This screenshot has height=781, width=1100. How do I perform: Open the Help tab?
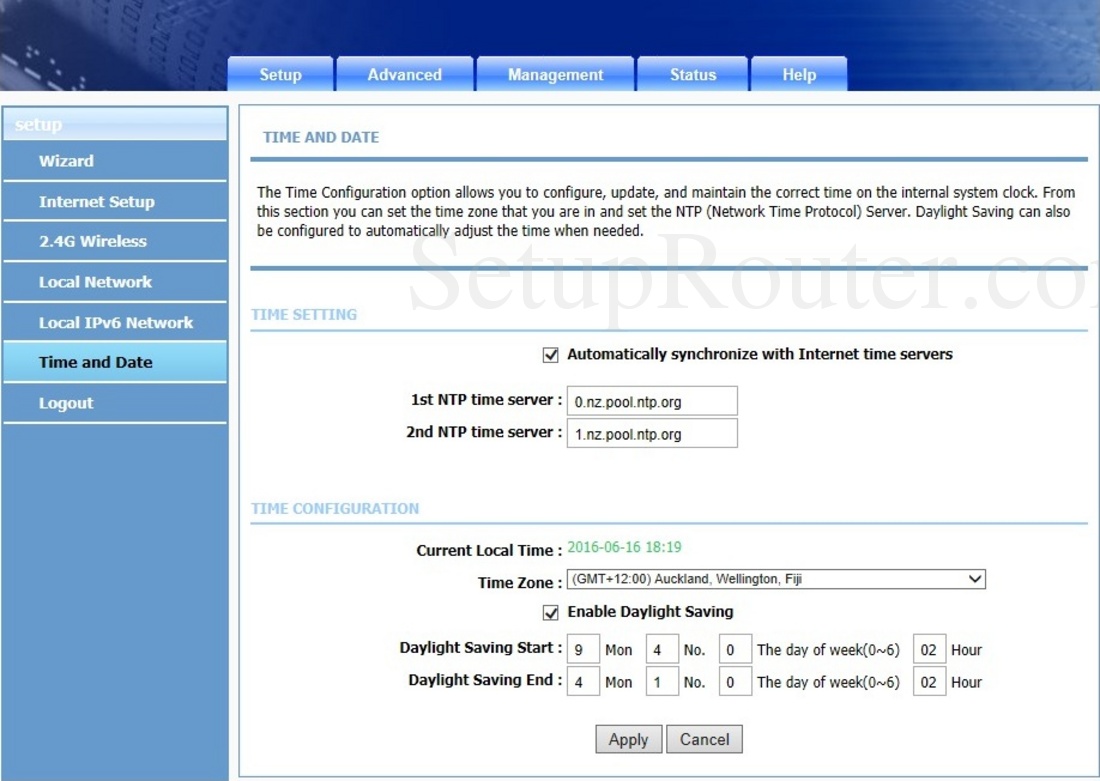click(799, 74)
